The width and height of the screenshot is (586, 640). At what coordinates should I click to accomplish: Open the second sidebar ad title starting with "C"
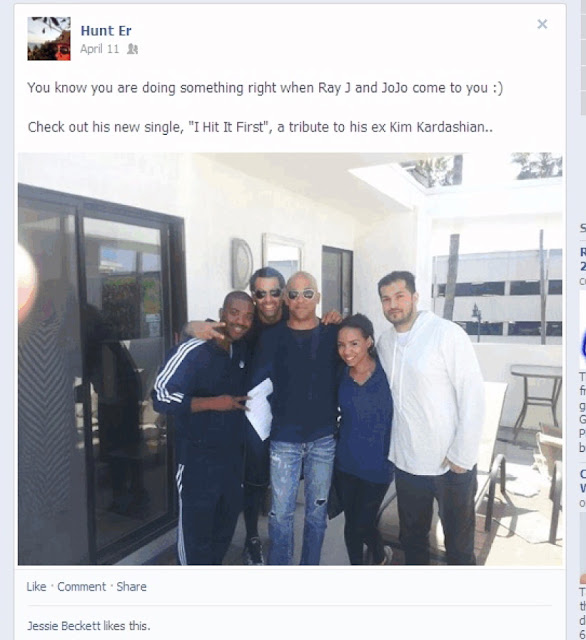coord(583,481)
